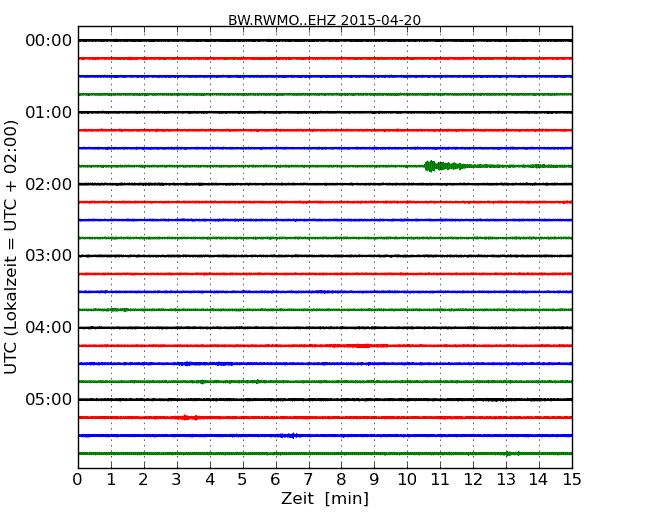This screenshot has width=650, height=520.
Task: Click the plot title BW.RWMO..EHZ 2015-04-20
Action: [324, 20]
